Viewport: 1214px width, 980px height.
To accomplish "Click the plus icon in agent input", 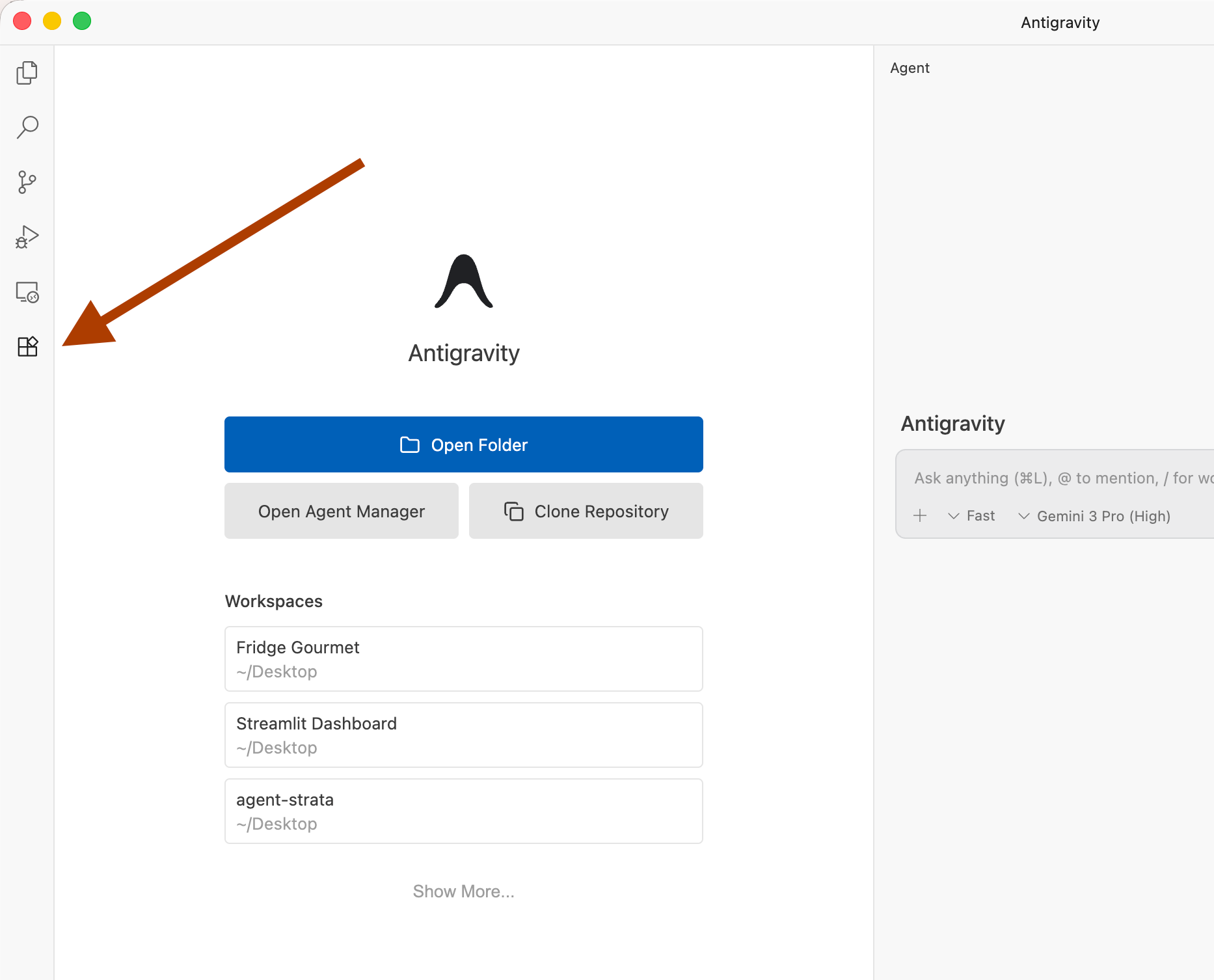I will tap(920, 516).
